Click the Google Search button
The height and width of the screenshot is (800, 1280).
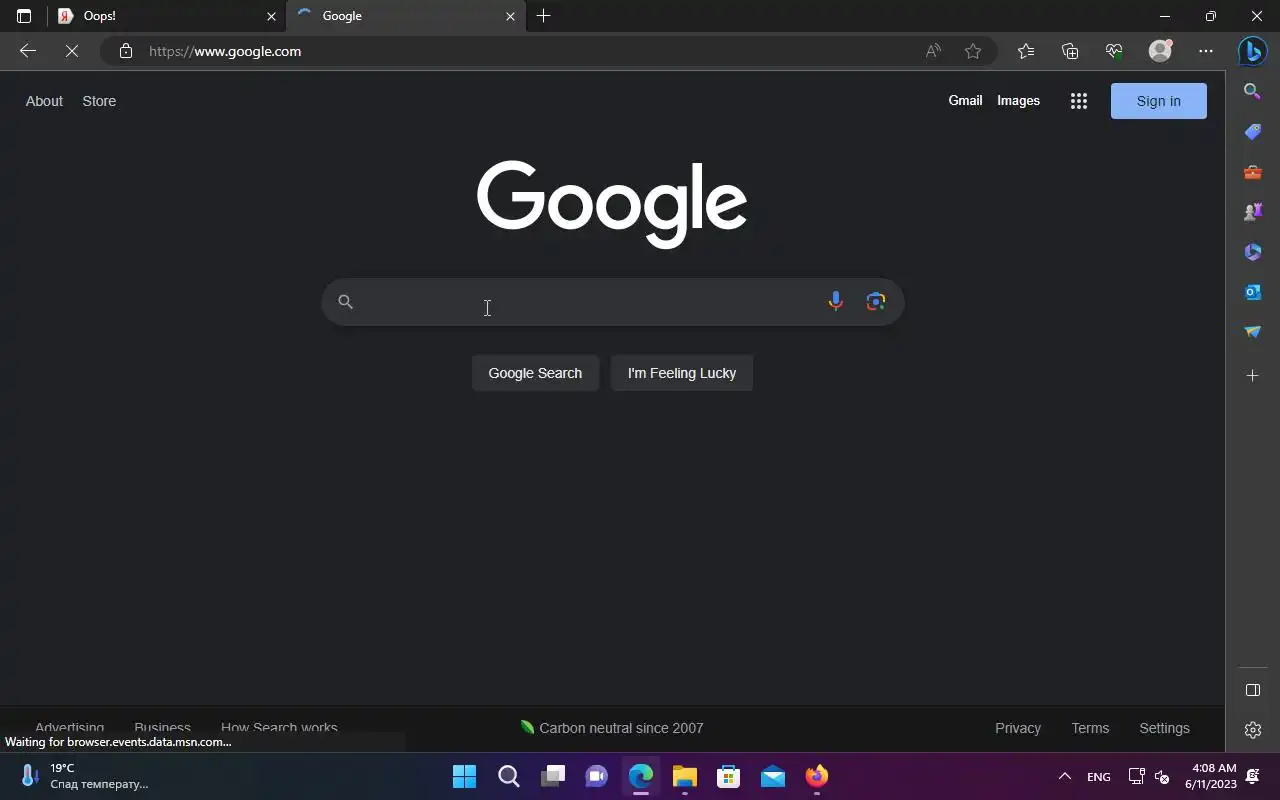pos(535,373)
